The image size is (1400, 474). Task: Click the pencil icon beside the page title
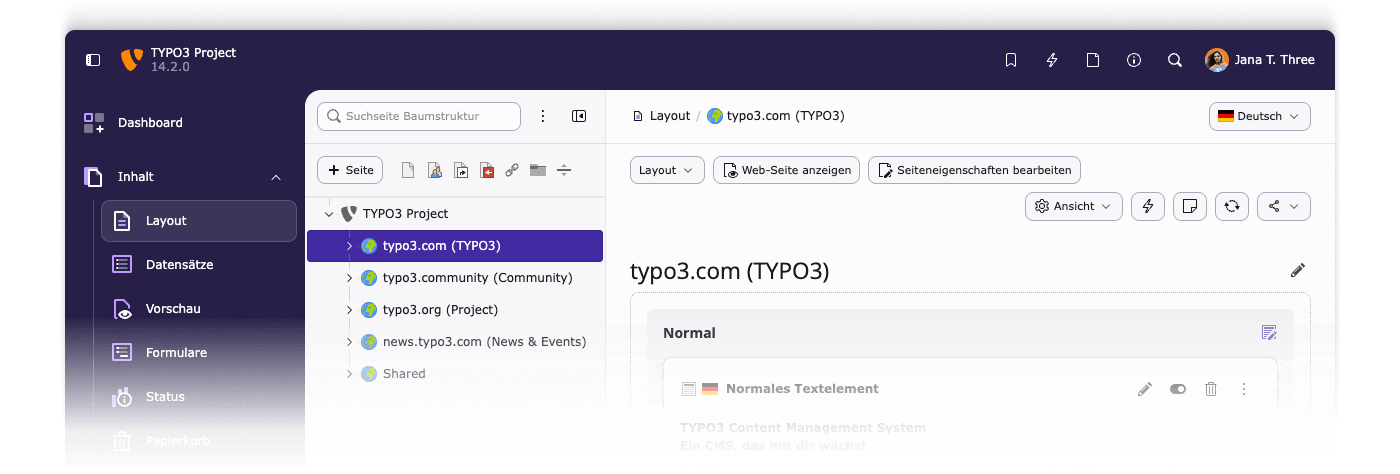1297,270
